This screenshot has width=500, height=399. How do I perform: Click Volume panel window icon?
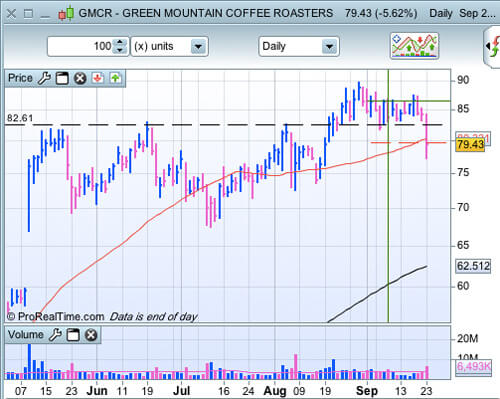pos(73,335)
